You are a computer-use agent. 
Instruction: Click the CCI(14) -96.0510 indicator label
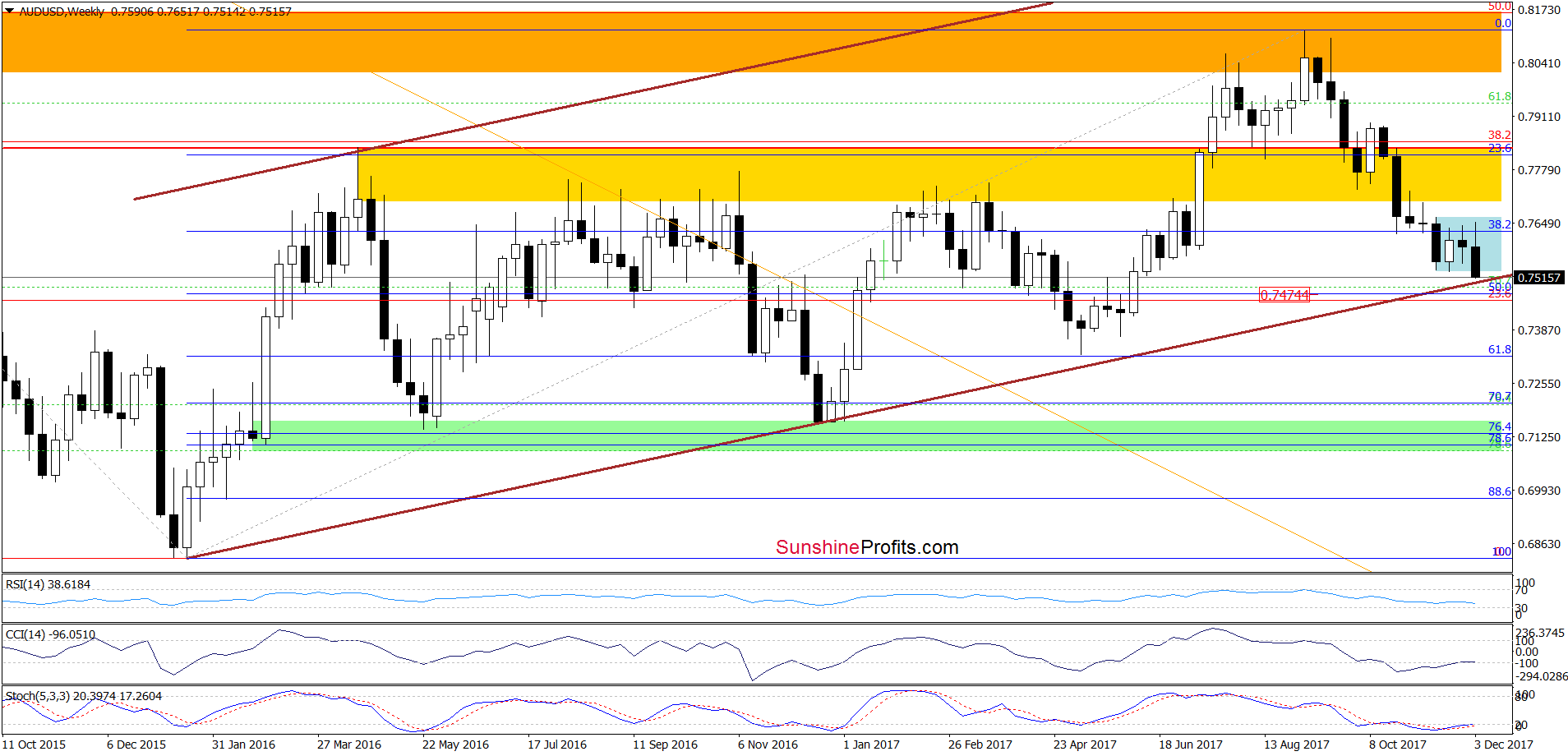point(50,634)
